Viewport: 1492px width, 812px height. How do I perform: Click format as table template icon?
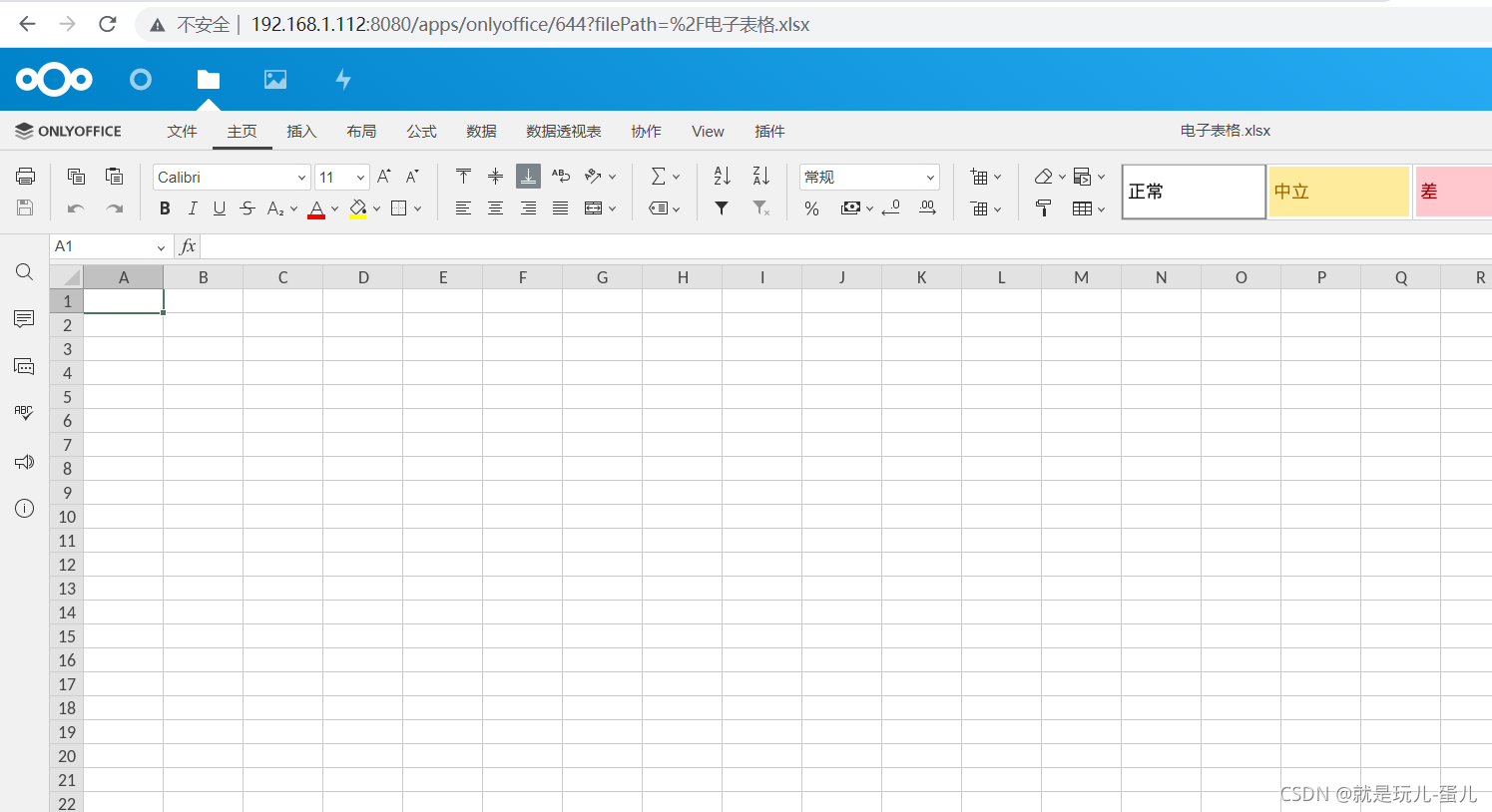pos(1082,208)
